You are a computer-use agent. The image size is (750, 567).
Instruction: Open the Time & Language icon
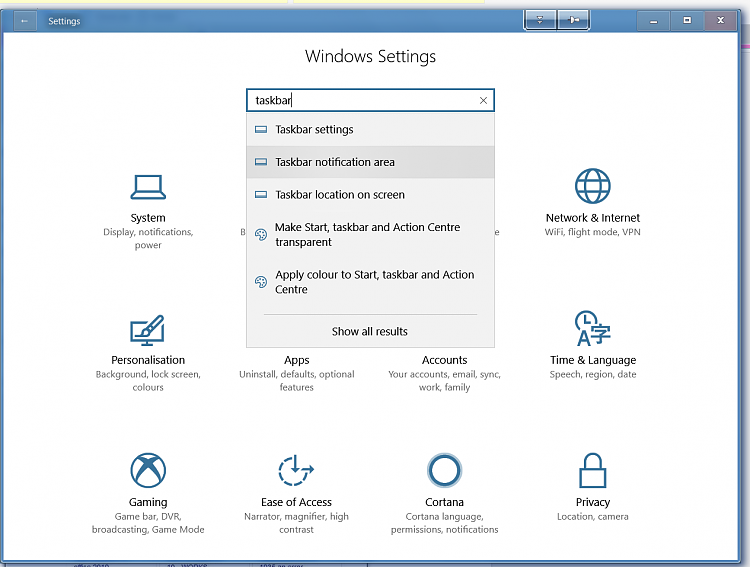(x=592, y=328)
